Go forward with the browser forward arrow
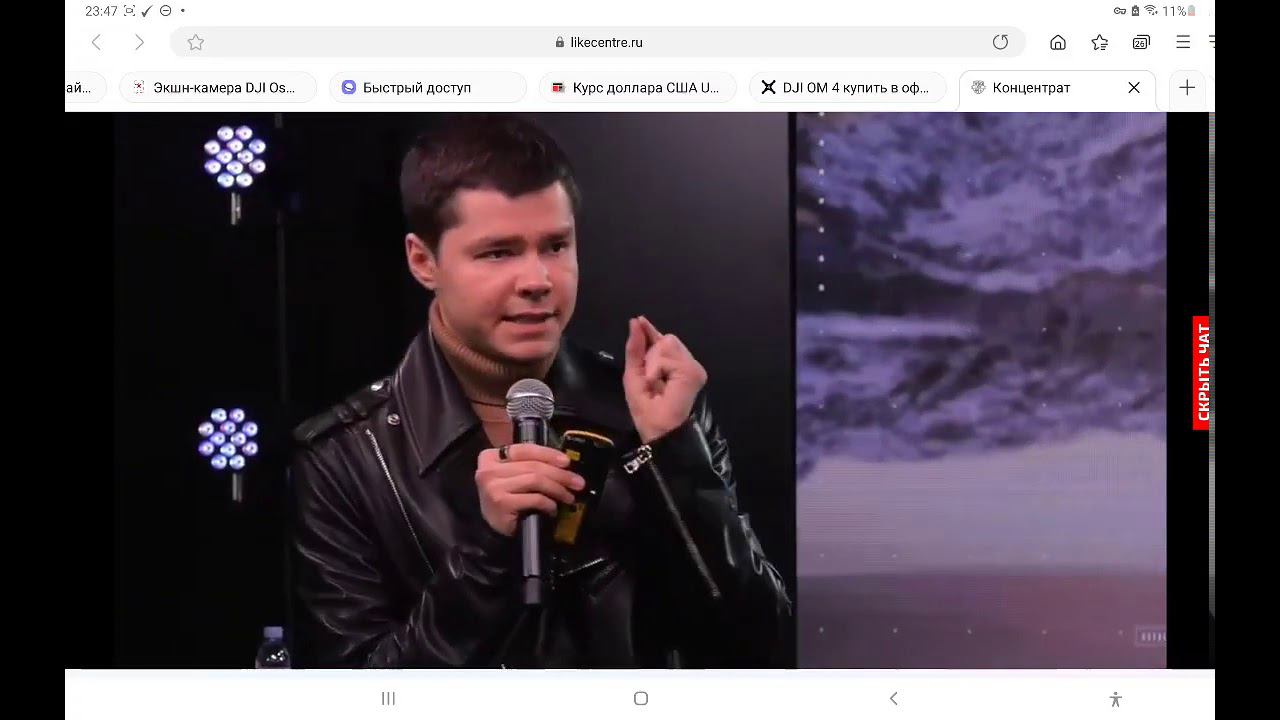 point(139,42)
